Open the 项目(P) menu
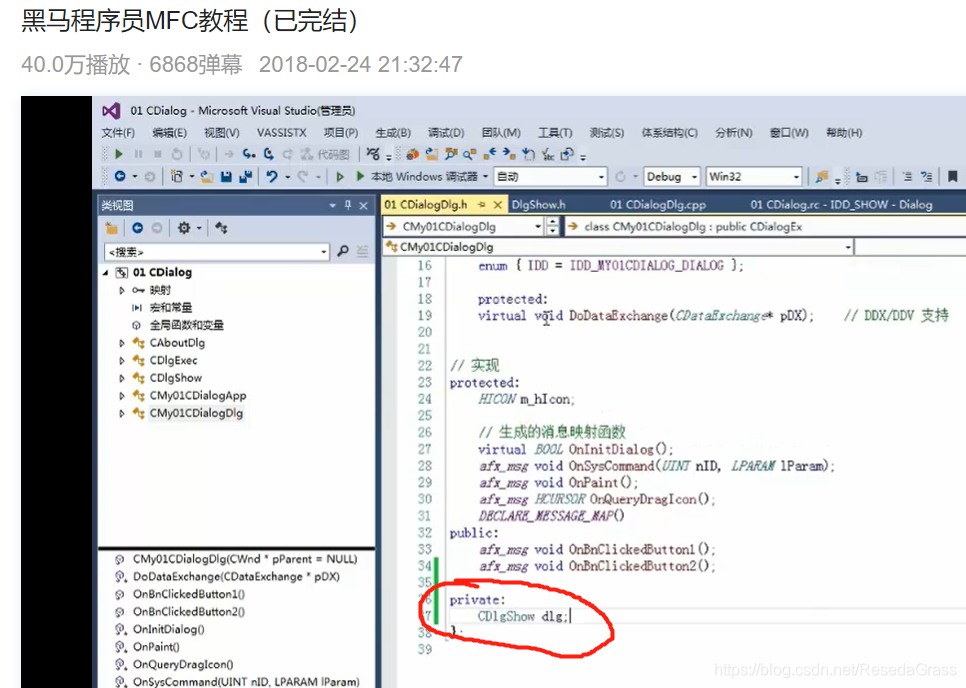Viewport: 966px width, 688px height. click(x=341, y=132)
